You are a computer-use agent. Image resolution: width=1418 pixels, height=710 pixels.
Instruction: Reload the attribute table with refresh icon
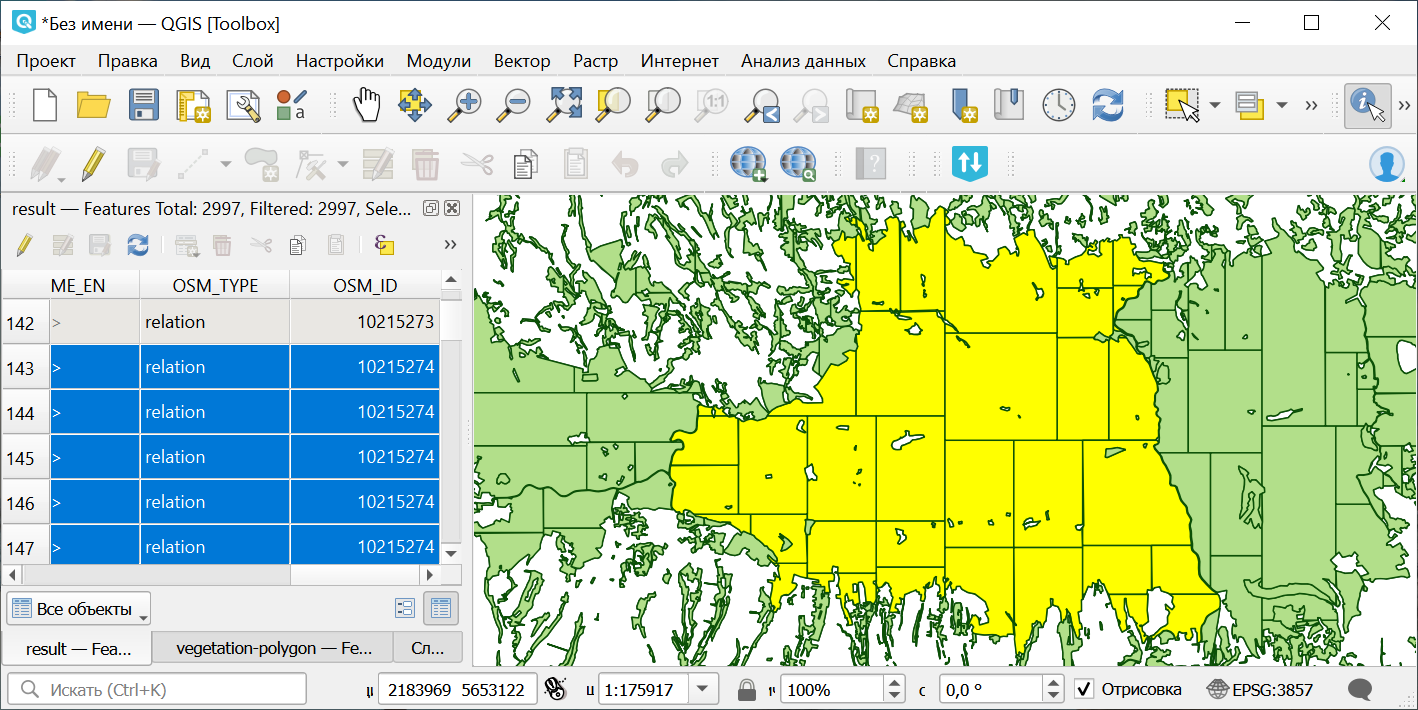point(138,245)
